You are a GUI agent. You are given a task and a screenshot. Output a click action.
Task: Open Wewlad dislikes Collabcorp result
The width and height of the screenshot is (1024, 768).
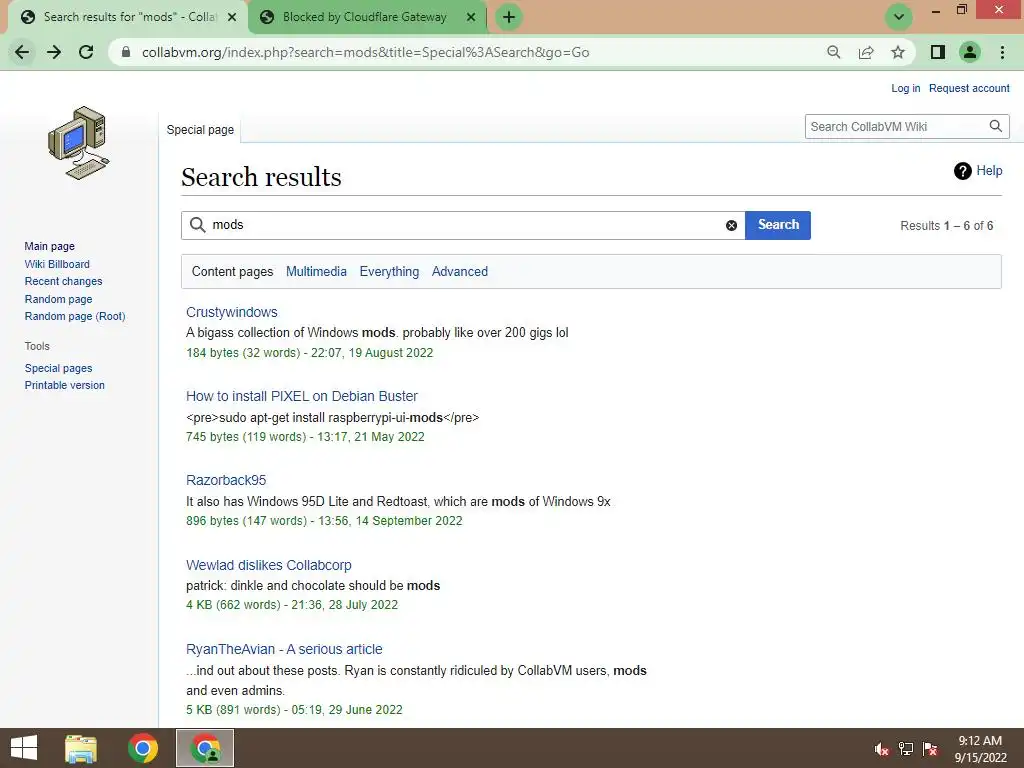click(x=268, y=565)
